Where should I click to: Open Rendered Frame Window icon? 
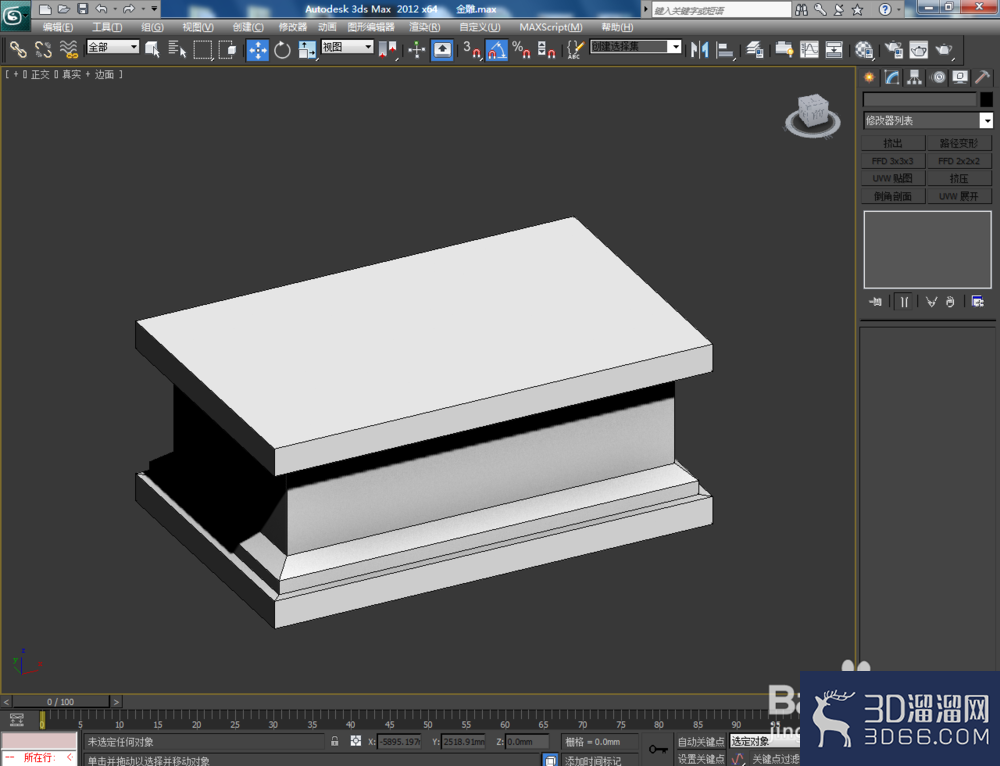pos(918,50)
